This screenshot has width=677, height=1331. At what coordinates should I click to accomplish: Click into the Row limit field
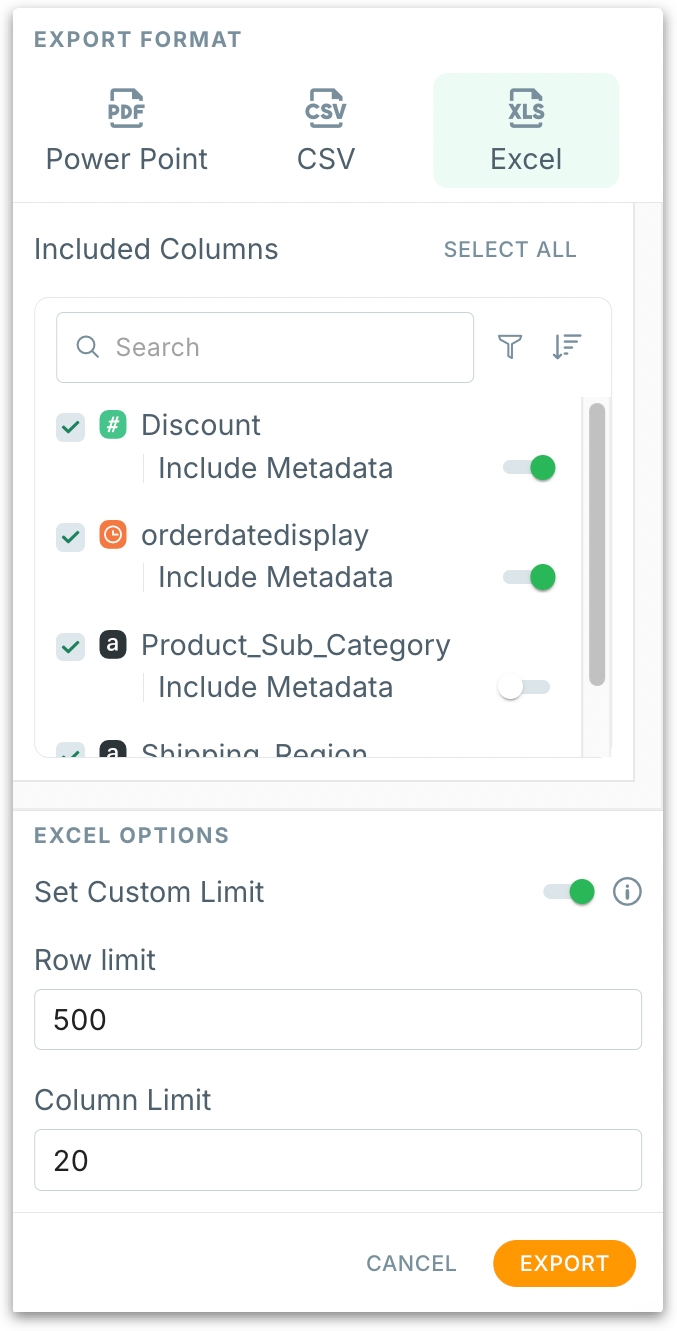click(x=337, y=1019)
